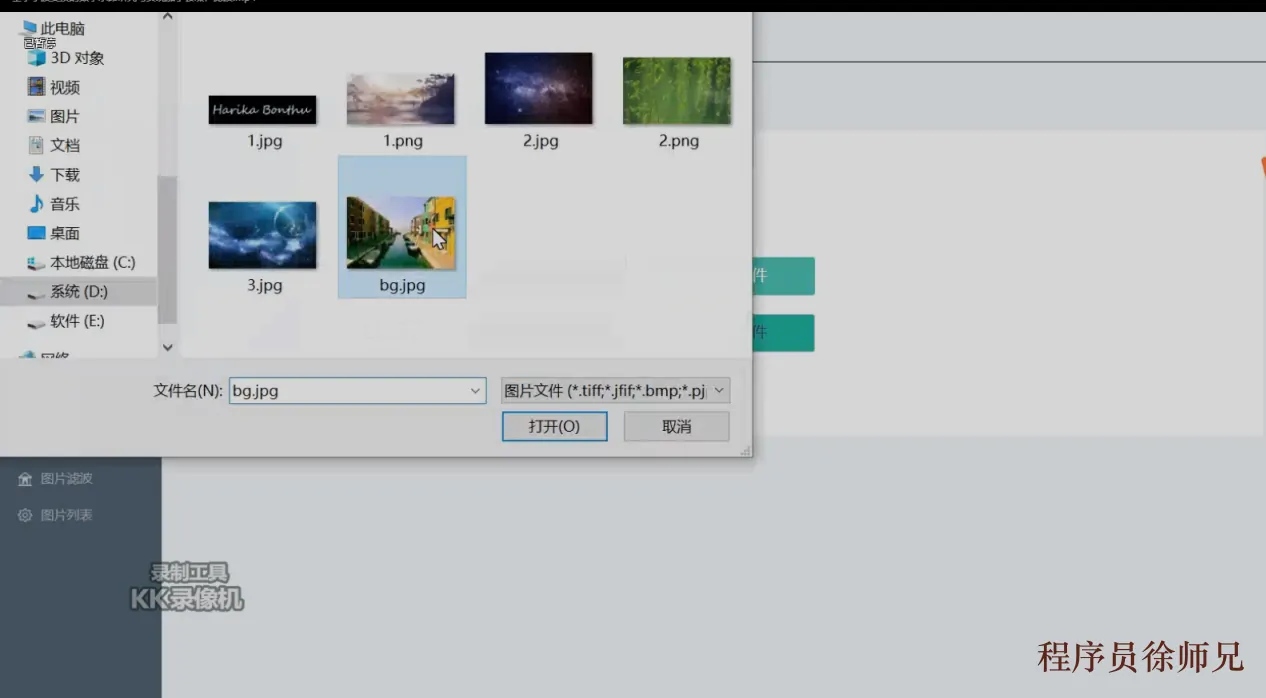Click the 1.png file name label
The width and height of the screenshot is (1266, 698).
coord(403,141)
